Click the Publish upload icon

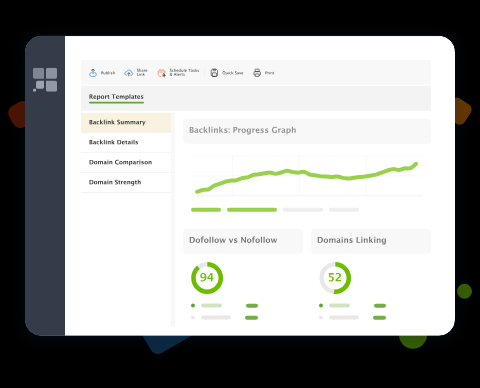point(93,73)
